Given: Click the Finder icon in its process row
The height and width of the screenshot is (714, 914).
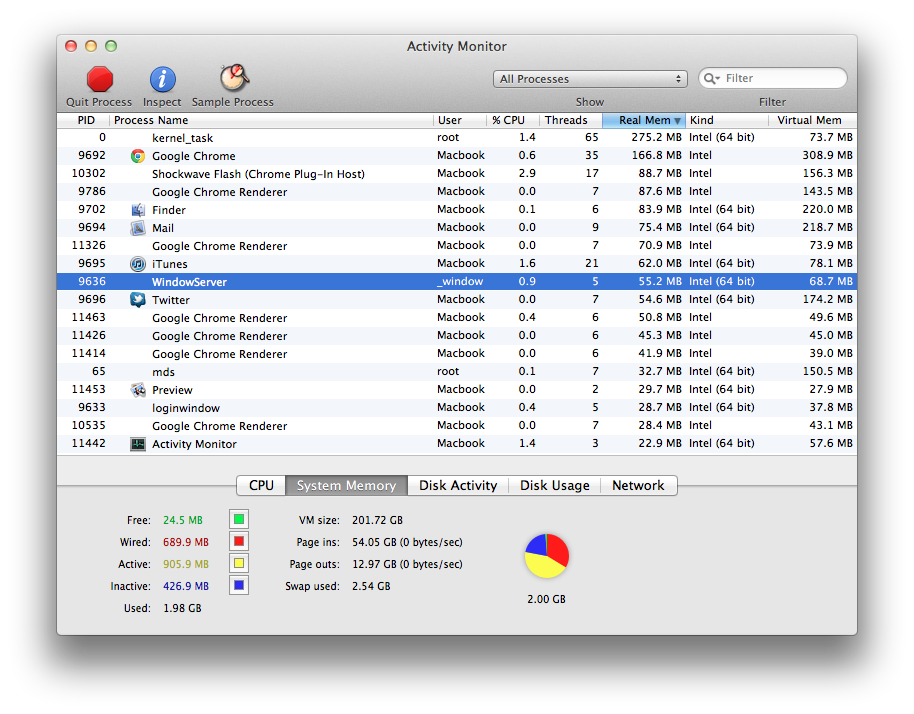Looking at the screenshot, I should coord(138,210).
